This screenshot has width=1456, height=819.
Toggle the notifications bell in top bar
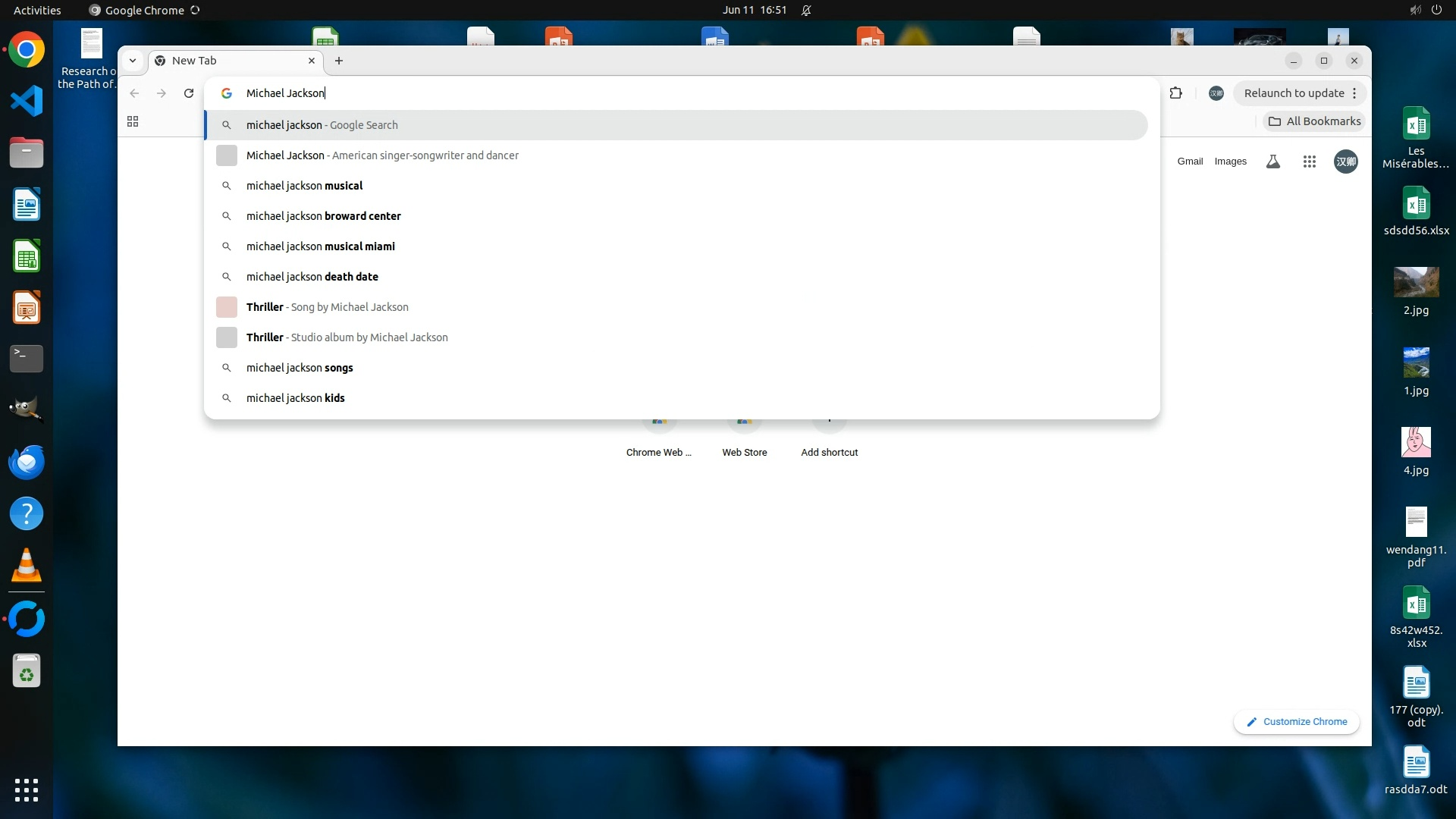tap(806, 11)
